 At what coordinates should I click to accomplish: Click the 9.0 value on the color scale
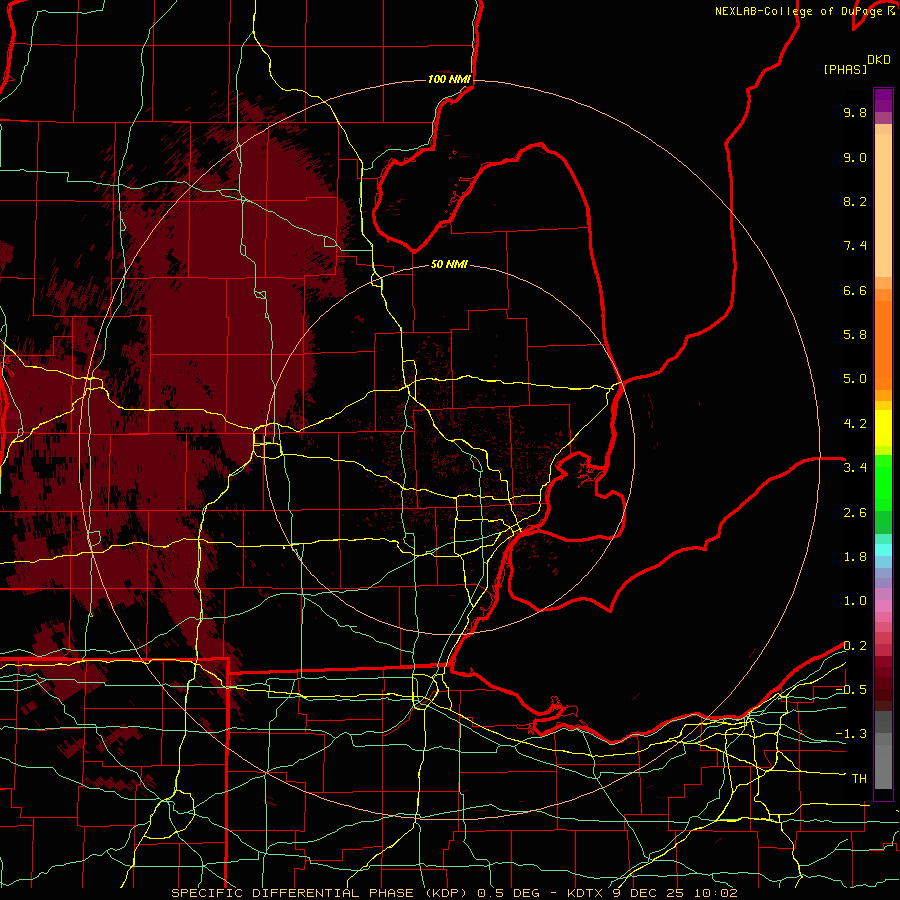(x=855, y=157)
